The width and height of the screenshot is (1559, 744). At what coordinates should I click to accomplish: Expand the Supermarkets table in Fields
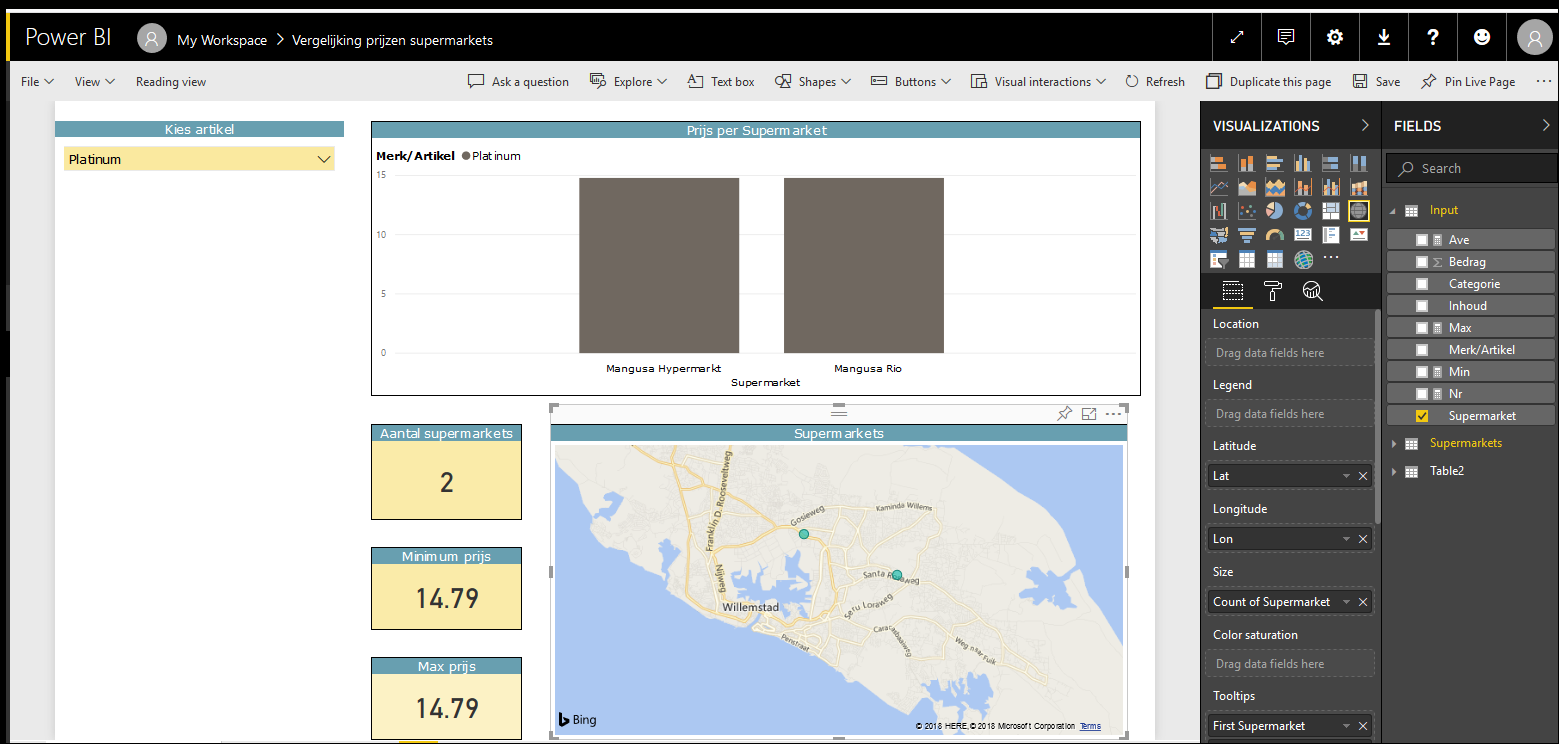tap(1394, 443)
